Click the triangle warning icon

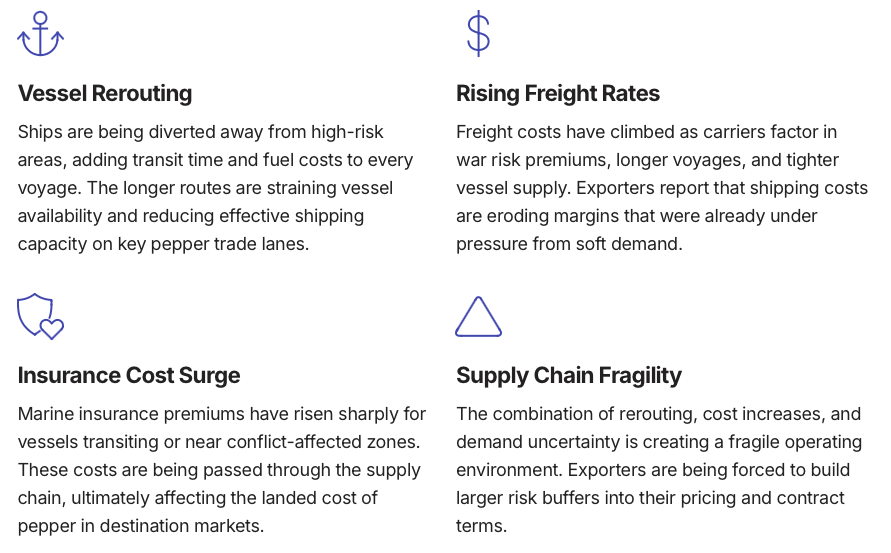478,317
